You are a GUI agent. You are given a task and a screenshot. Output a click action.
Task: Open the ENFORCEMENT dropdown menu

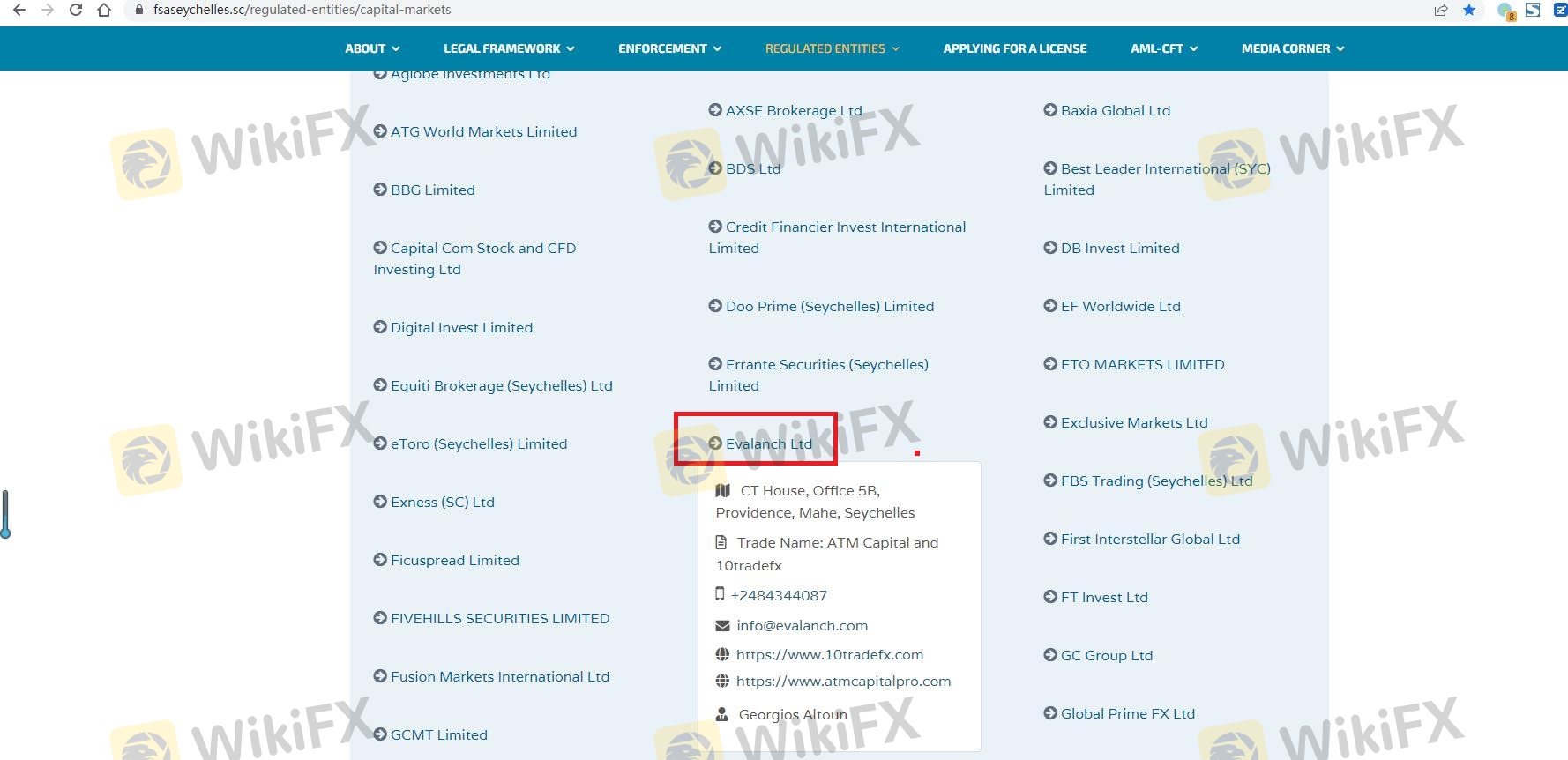tap(669, 48)
